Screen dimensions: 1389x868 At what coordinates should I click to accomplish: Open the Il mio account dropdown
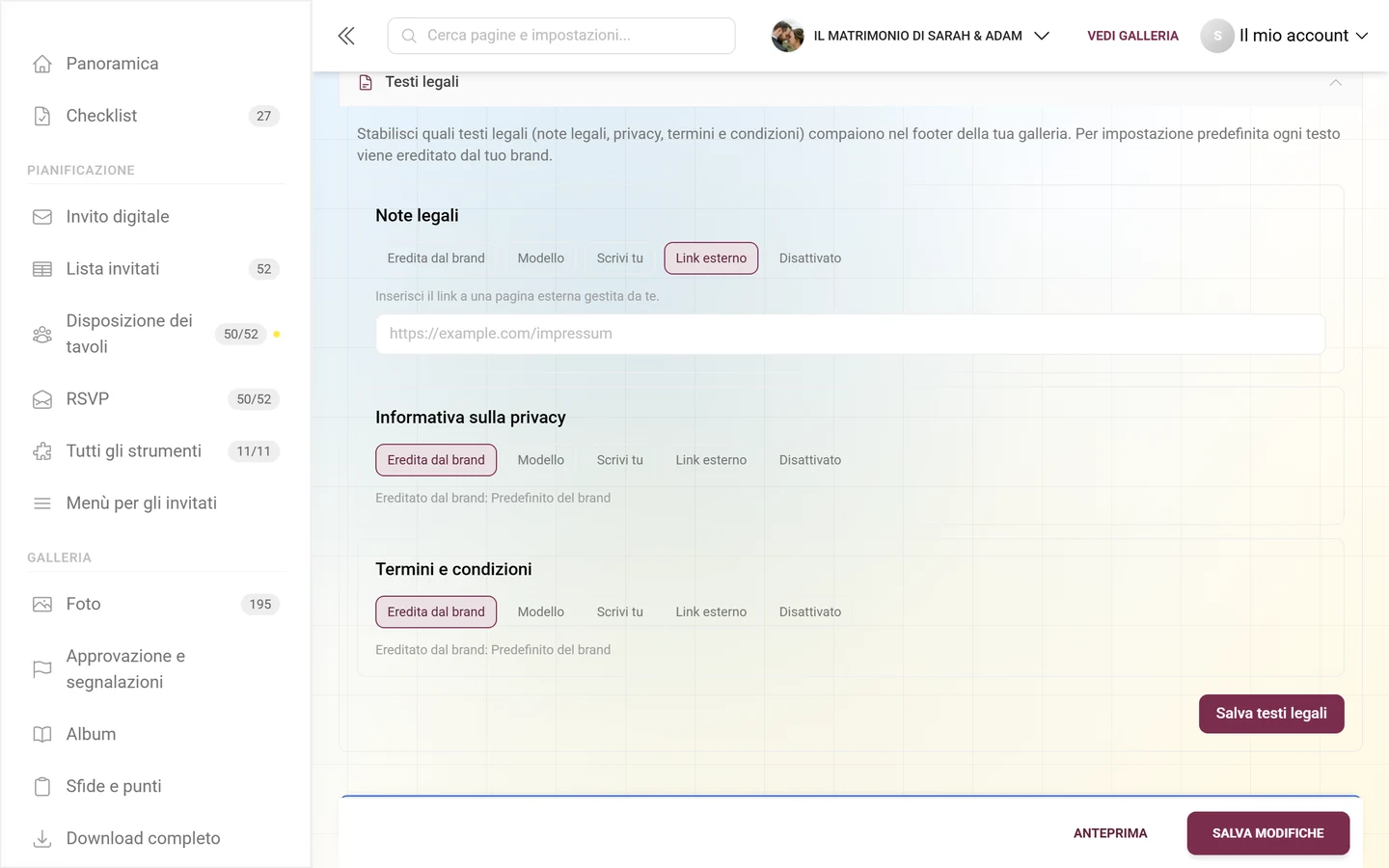tap(1285, 36)
